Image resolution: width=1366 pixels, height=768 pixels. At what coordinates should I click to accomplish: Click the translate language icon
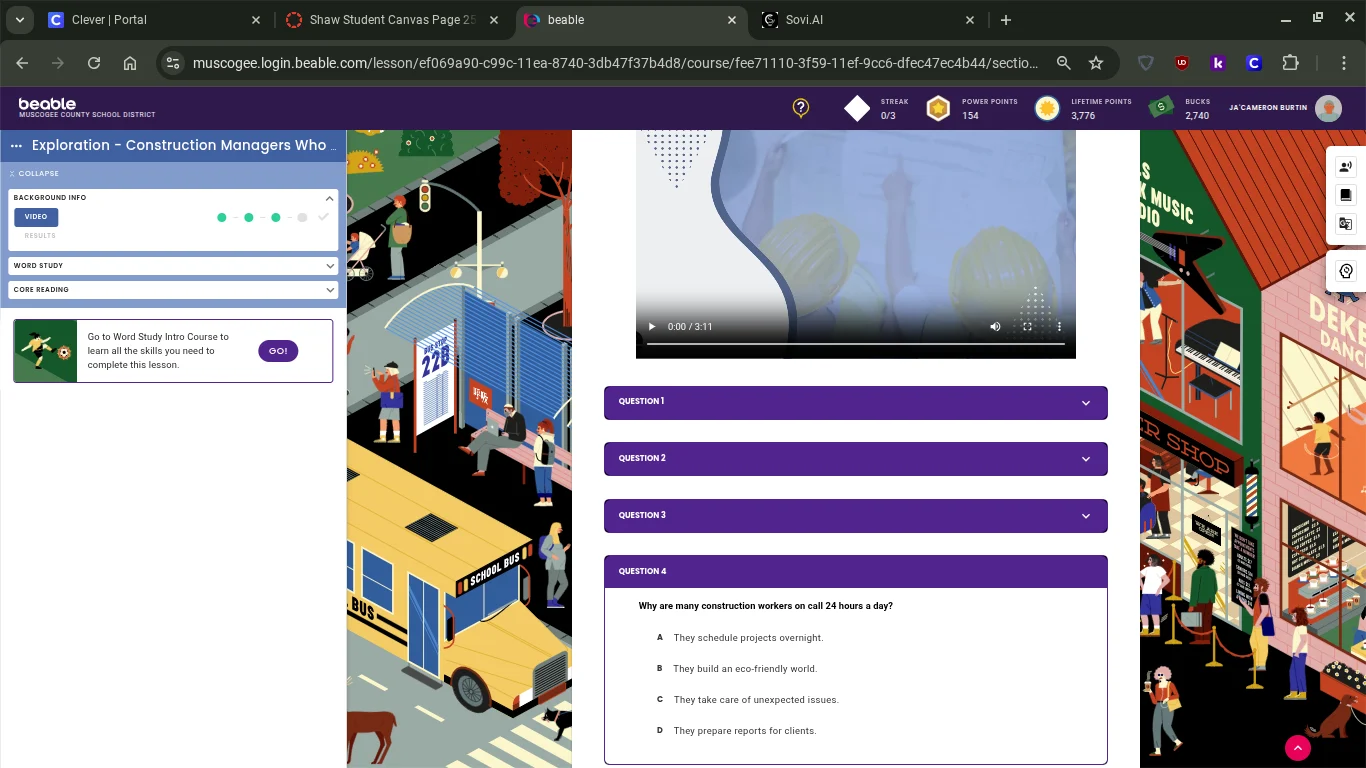1346,224
